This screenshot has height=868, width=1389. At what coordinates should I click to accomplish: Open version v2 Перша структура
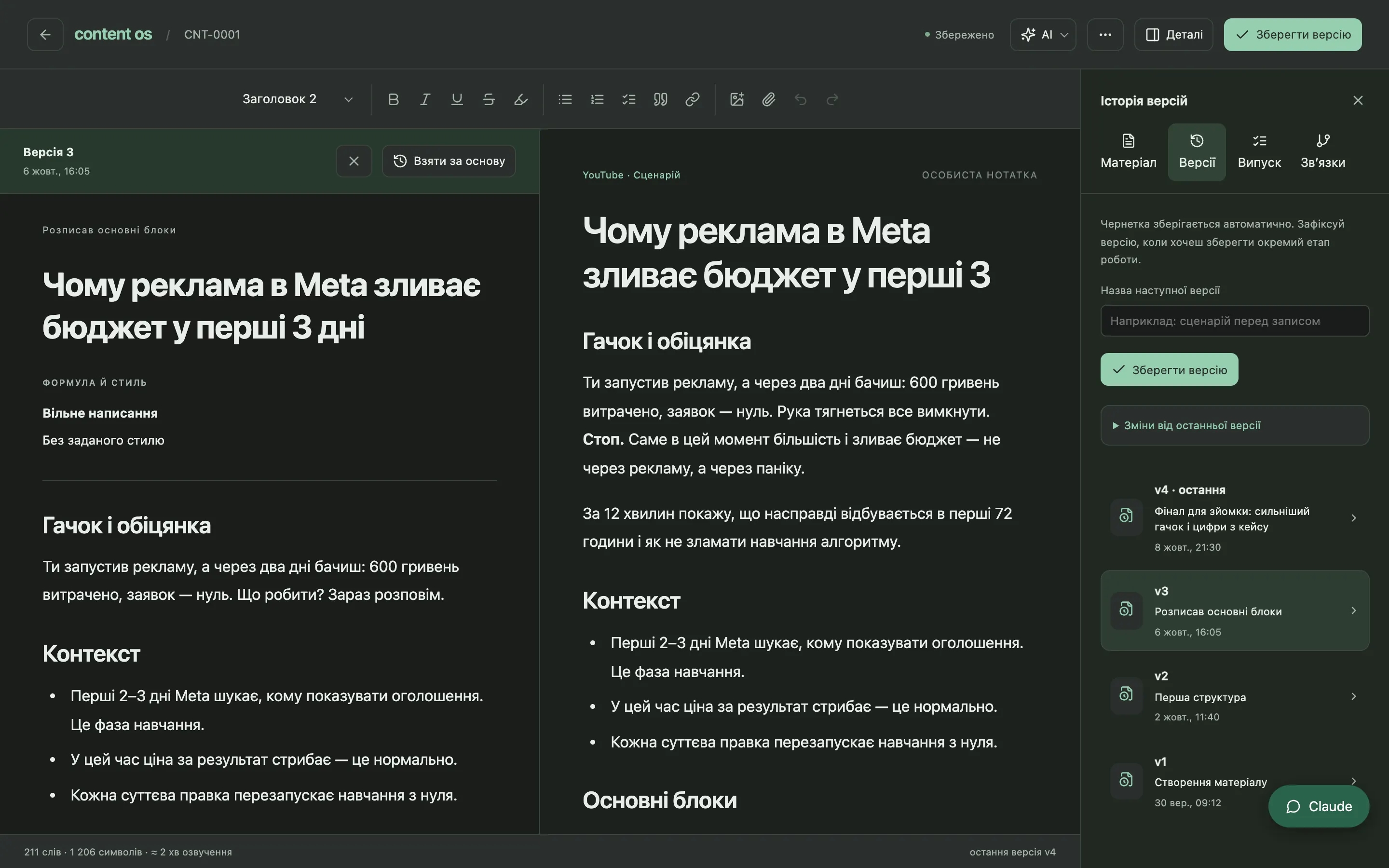tap(1235, 696)
